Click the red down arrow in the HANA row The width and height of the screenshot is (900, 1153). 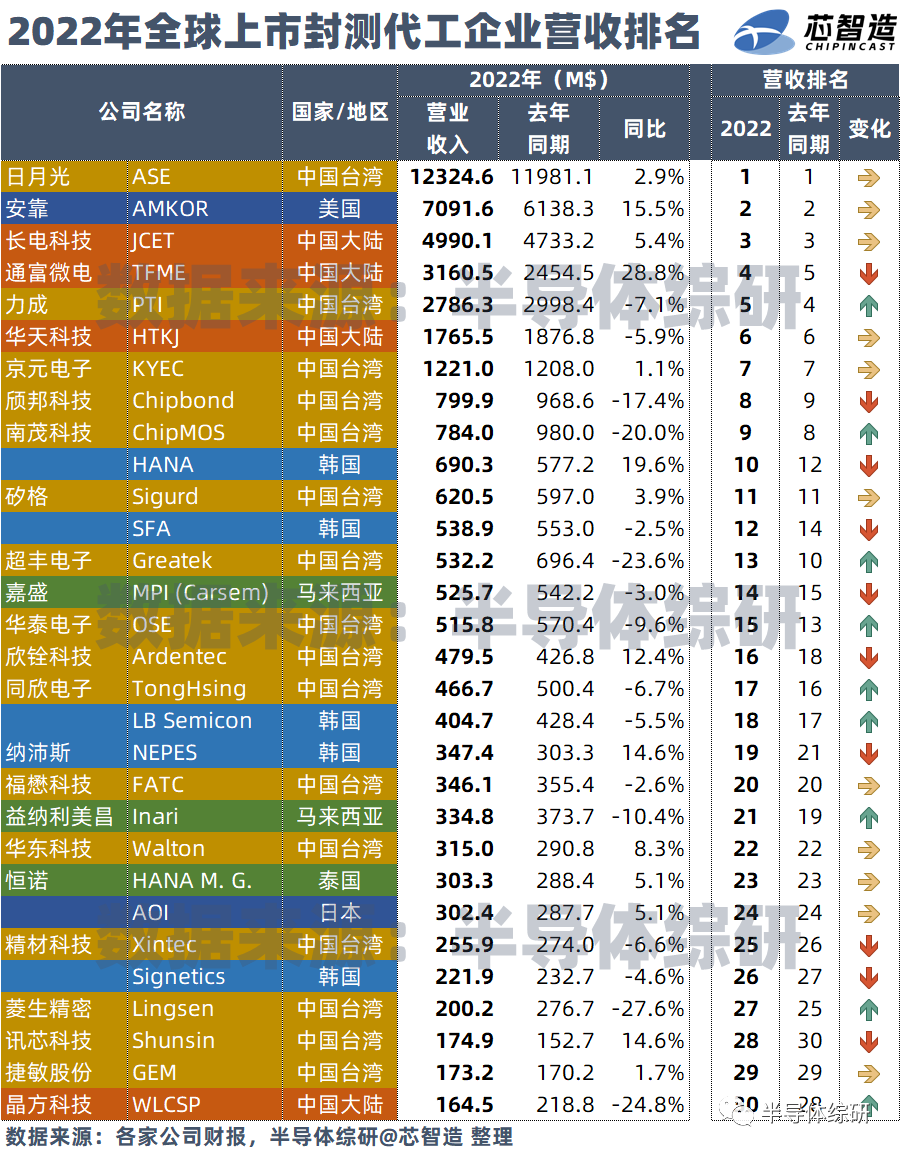[868, 465]
